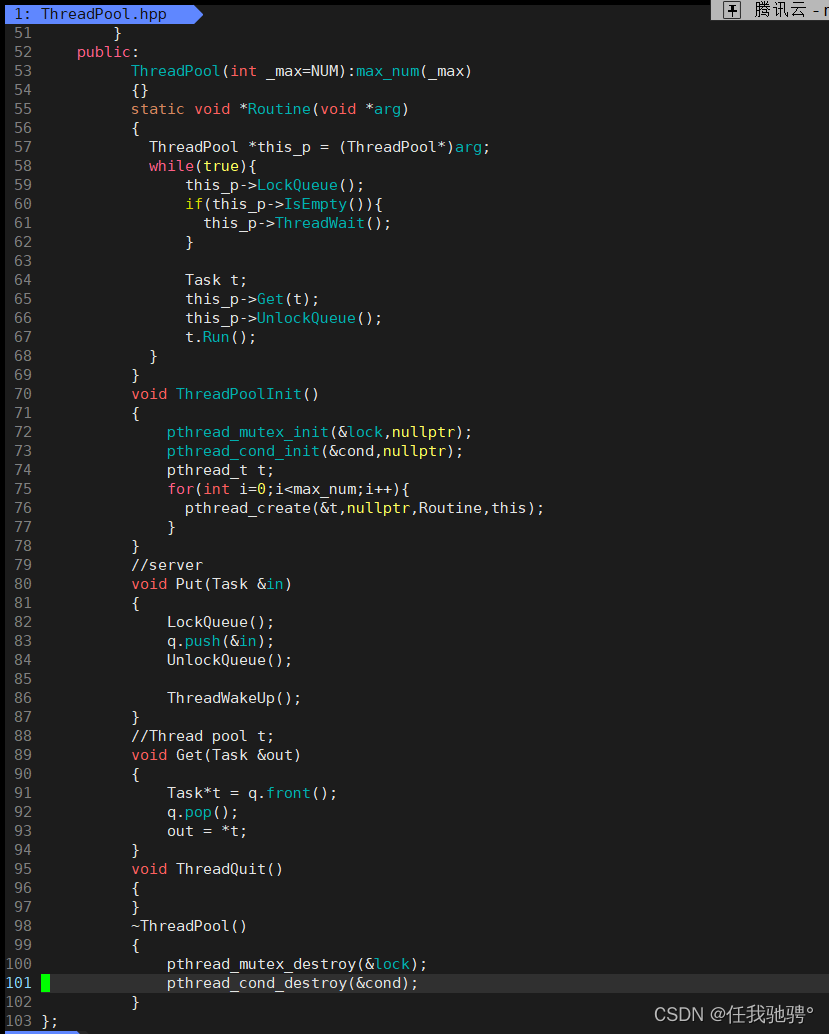Click line number 85 in gutter
Viewport: 829px width, 1034px height.
[23, 679]
